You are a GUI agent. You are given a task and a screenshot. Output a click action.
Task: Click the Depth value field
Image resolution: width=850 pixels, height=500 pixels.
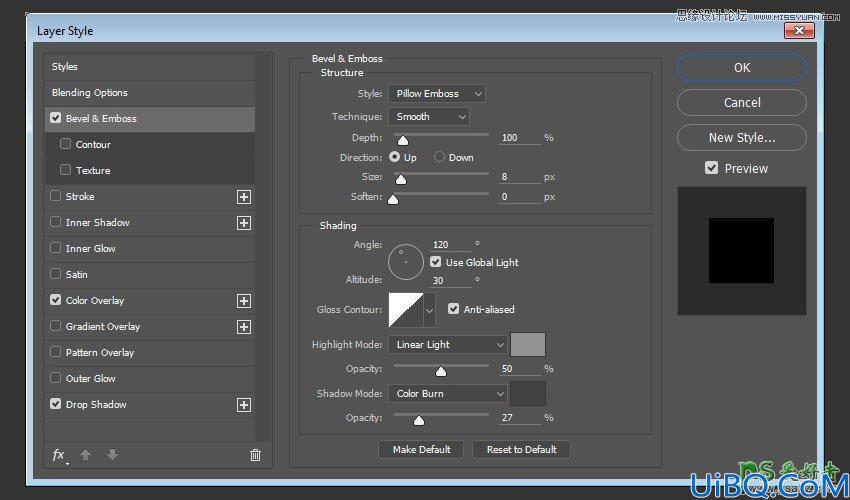click(519, 138)
